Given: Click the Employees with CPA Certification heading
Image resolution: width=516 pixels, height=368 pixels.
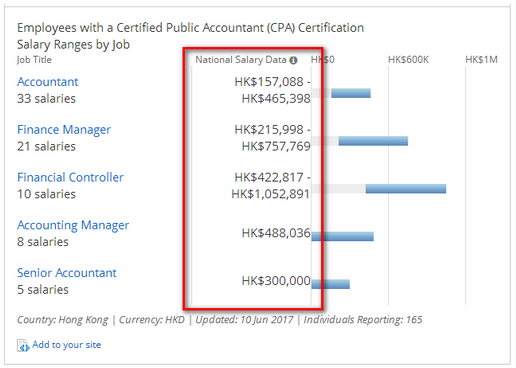Looking at the screenshot, I should pyautogui.click(x=190, y=28).
